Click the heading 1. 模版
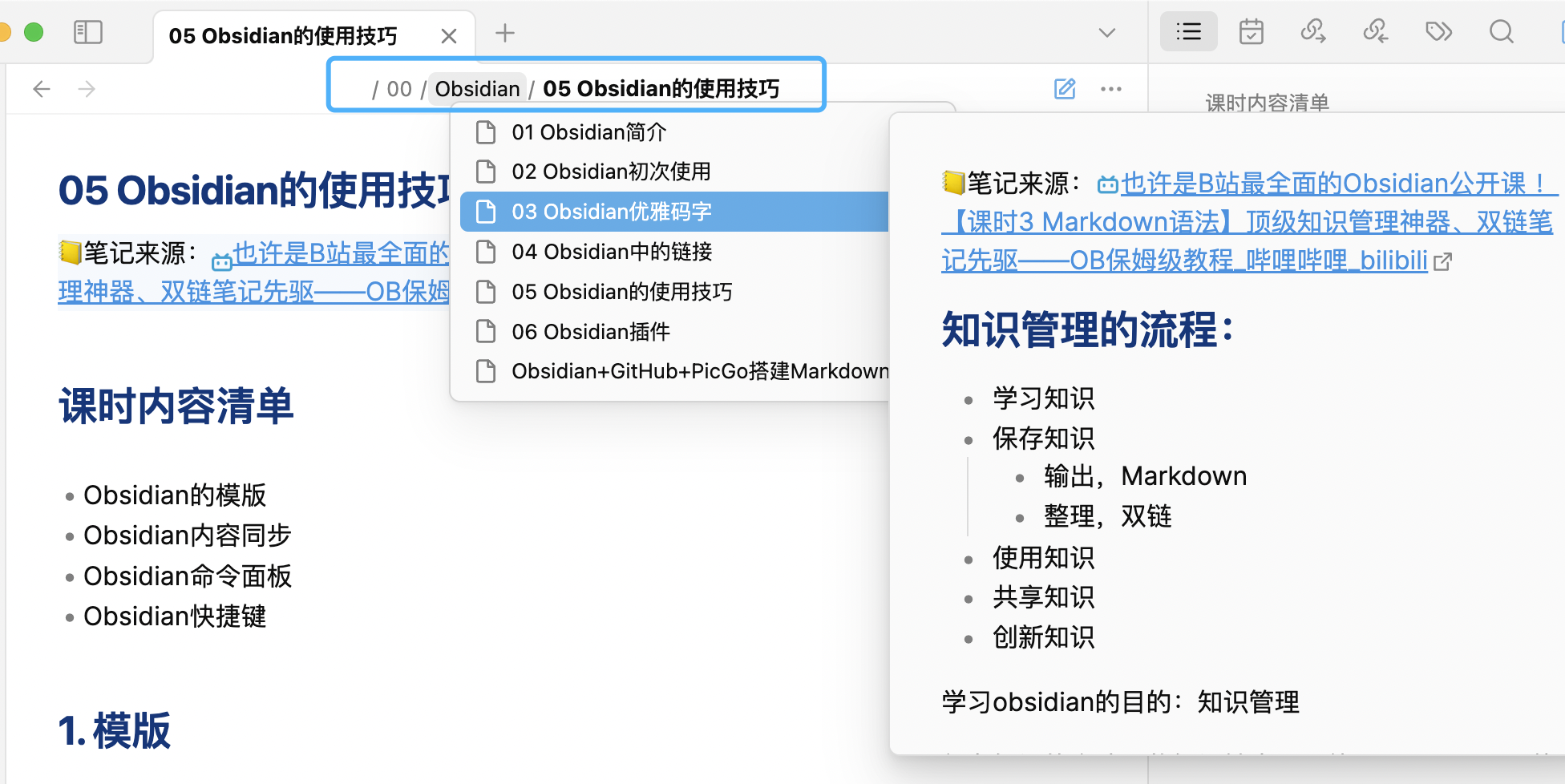 (x=114, y=730)
